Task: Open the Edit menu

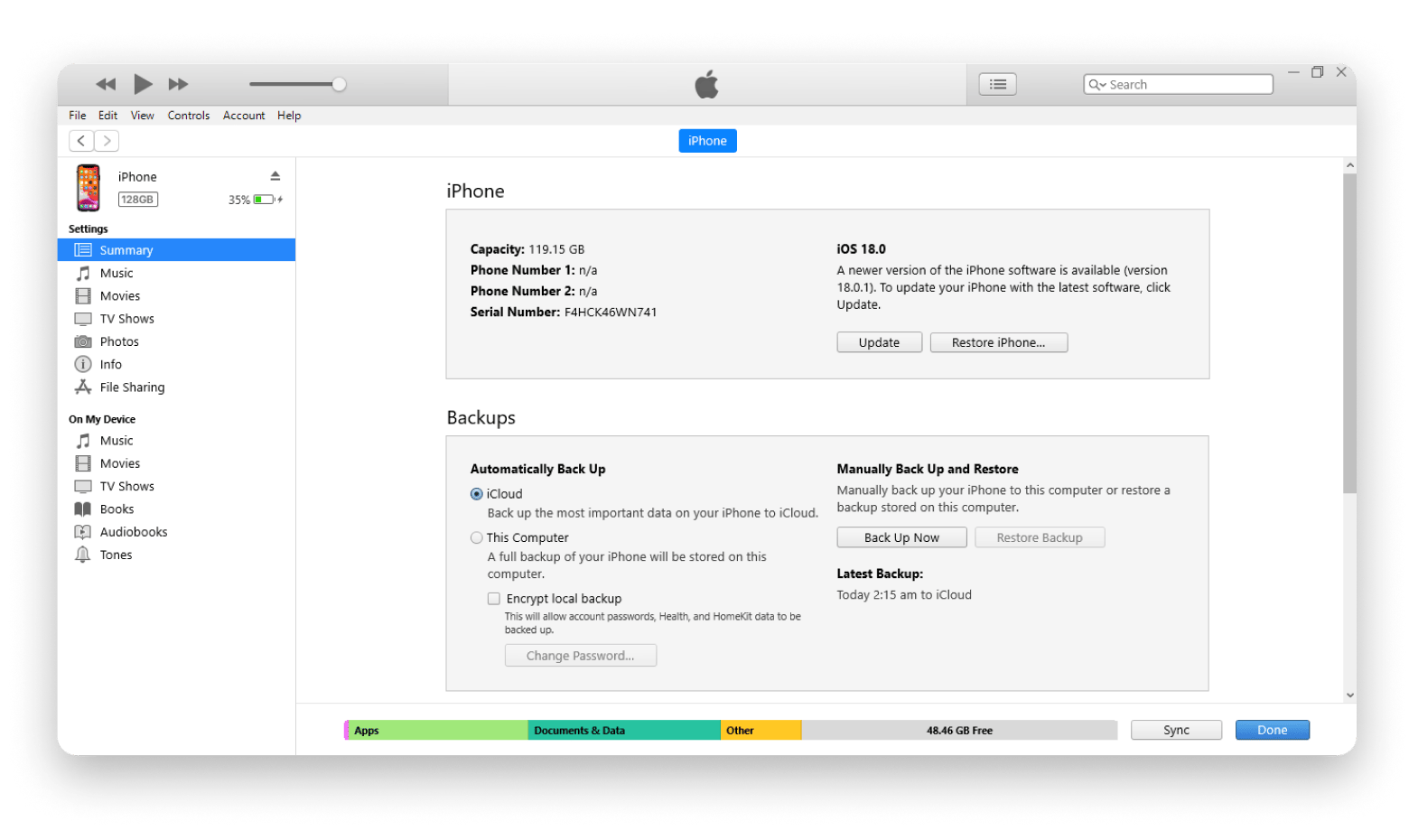Action: [x=108, y=116]
